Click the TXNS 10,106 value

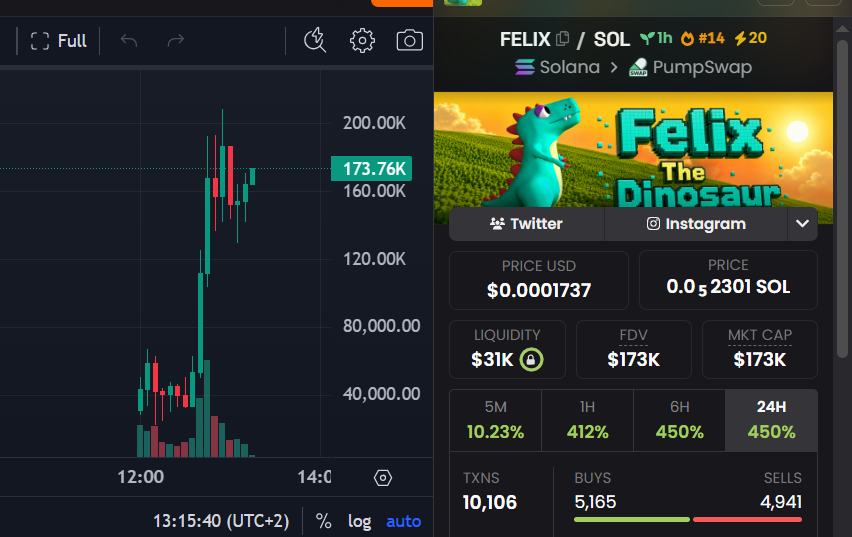click(490, 502)
